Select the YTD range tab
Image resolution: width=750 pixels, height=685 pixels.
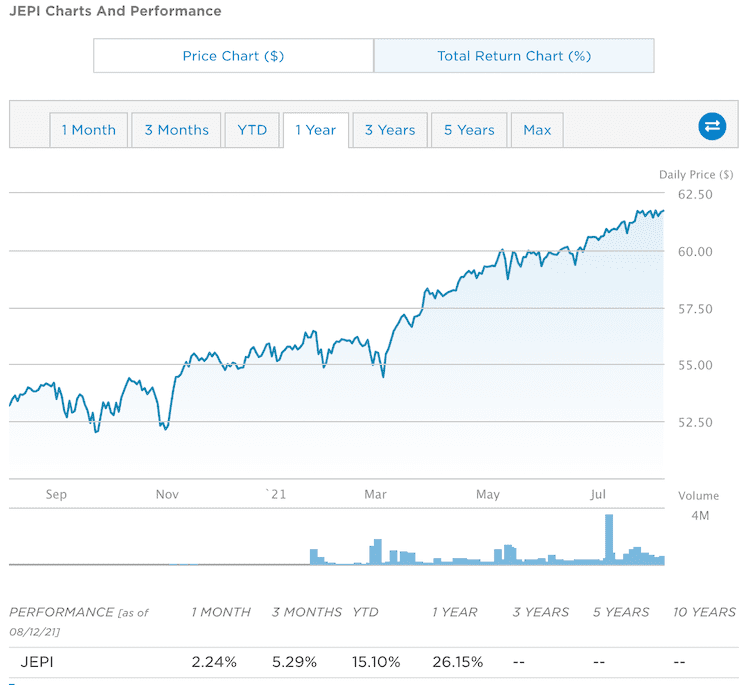point(252,130)
